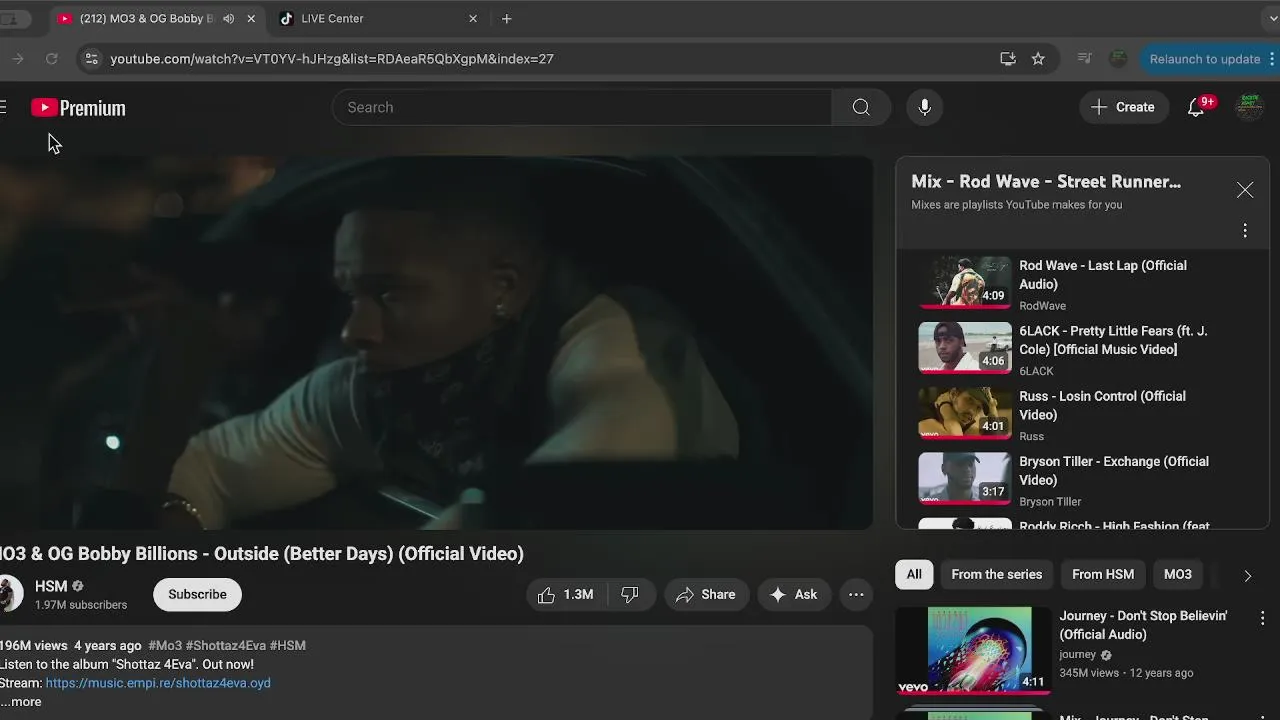Viewport: 1280px width, 720px height.
Task: Play Rod Wave Last Lap thumbnail
Action: pos(965,282)
